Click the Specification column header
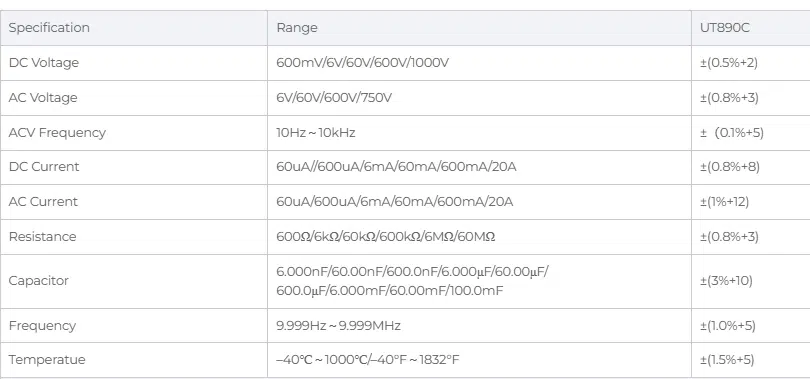Viewport: 810px width, 379px height. pyautogui.click(x=49, y=28)
